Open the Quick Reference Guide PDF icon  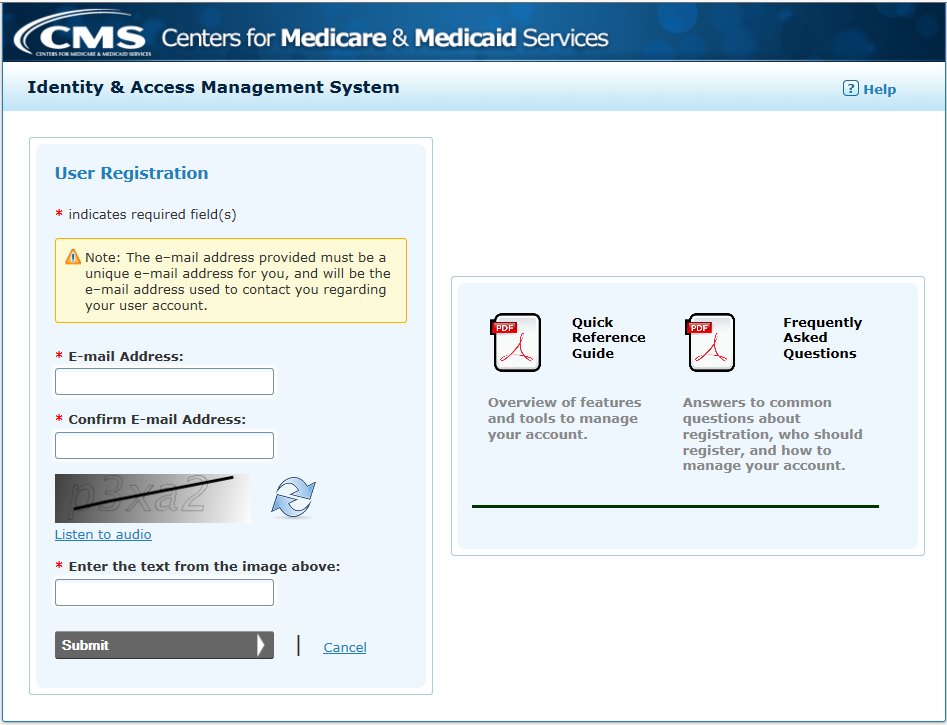pos(516,342)
